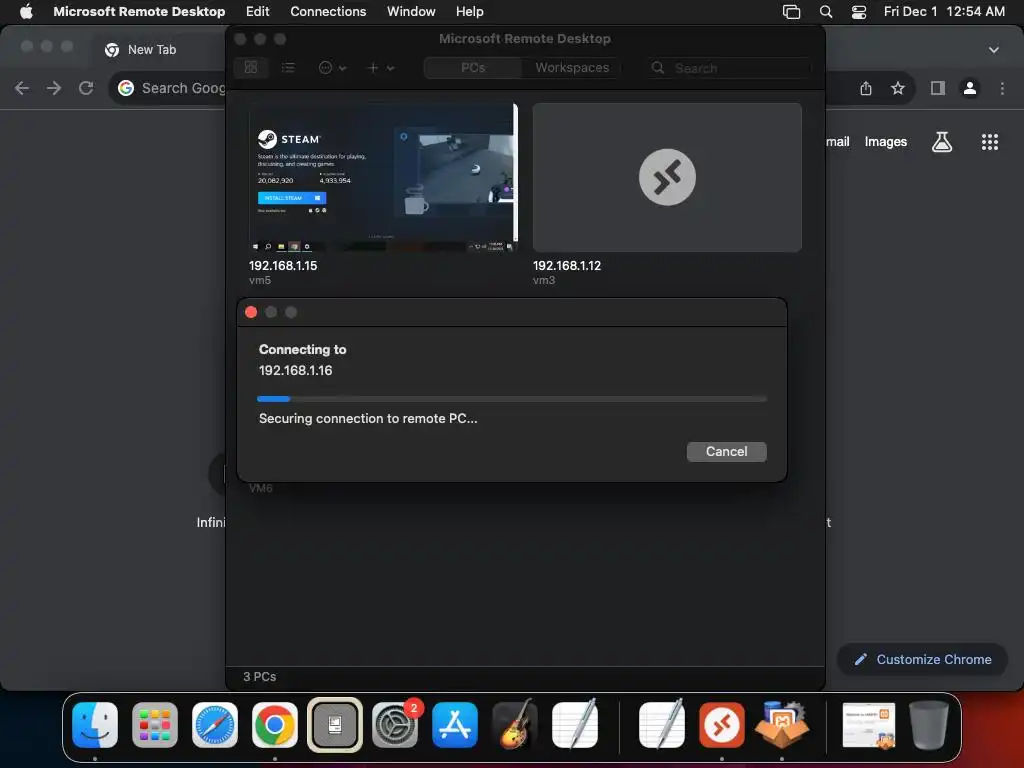The width and height of the screenshot is (1024, 768).
Task: Open Spotlight search in menu bar
Action: tap(825, 11)
